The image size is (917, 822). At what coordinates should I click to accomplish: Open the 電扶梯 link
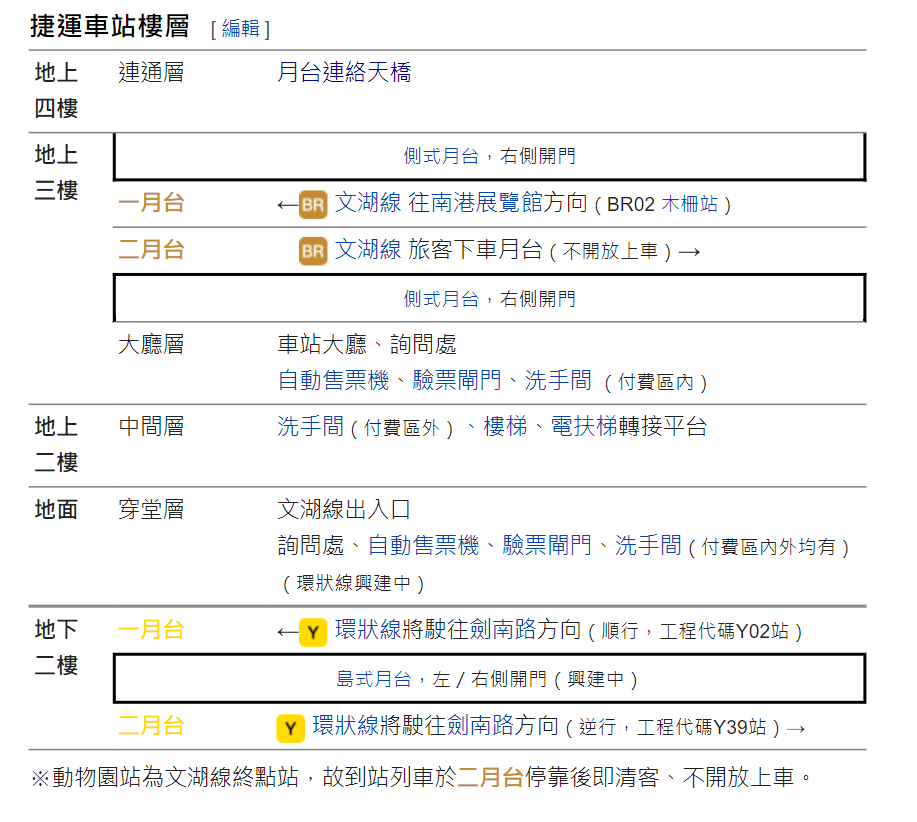[584, 426]
